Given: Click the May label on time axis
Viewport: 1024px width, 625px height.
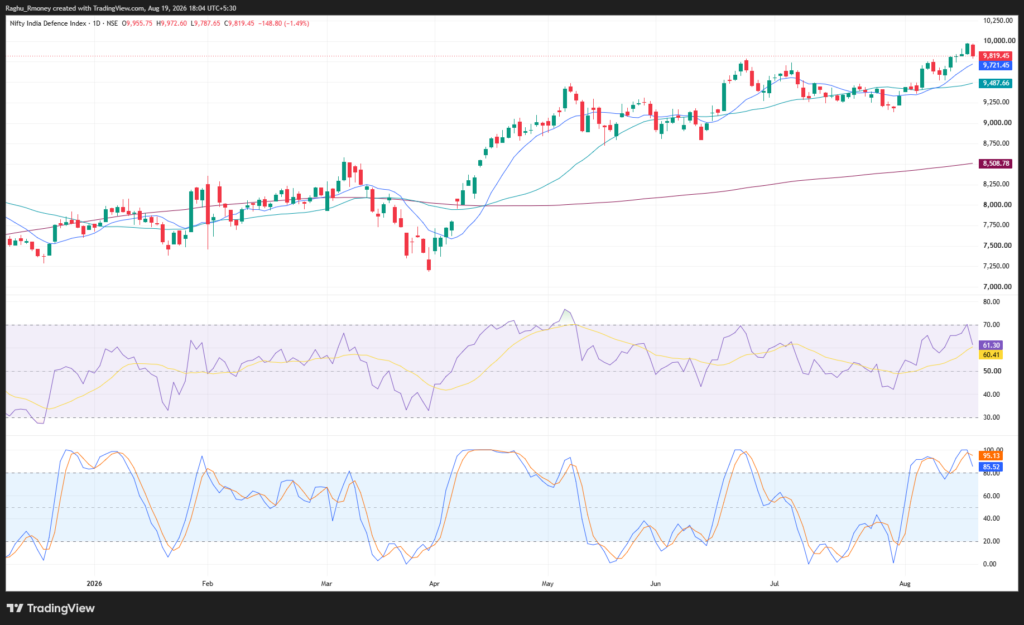Looking at the screenshot, I should tap(548, 584).
